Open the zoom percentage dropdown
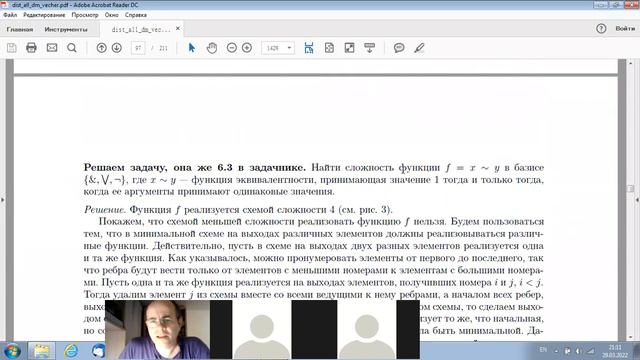 click(289, 48)
